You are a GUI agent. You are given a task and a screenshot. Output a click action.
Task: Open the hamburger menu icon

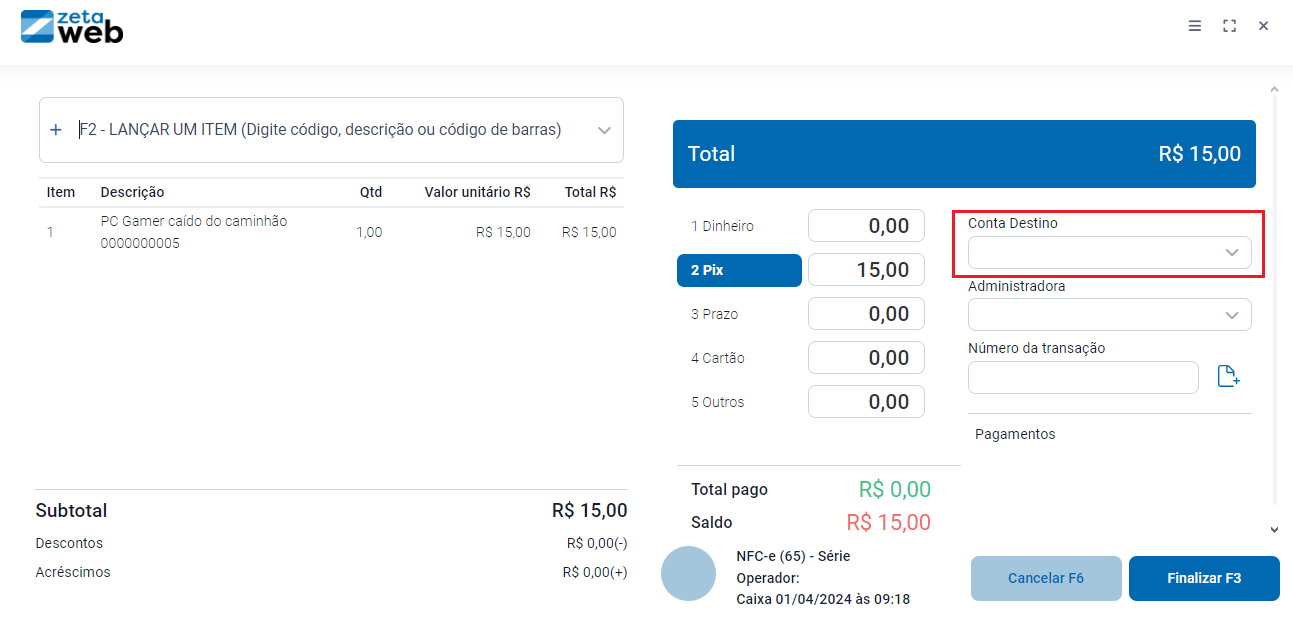[x=1195, y=26]
